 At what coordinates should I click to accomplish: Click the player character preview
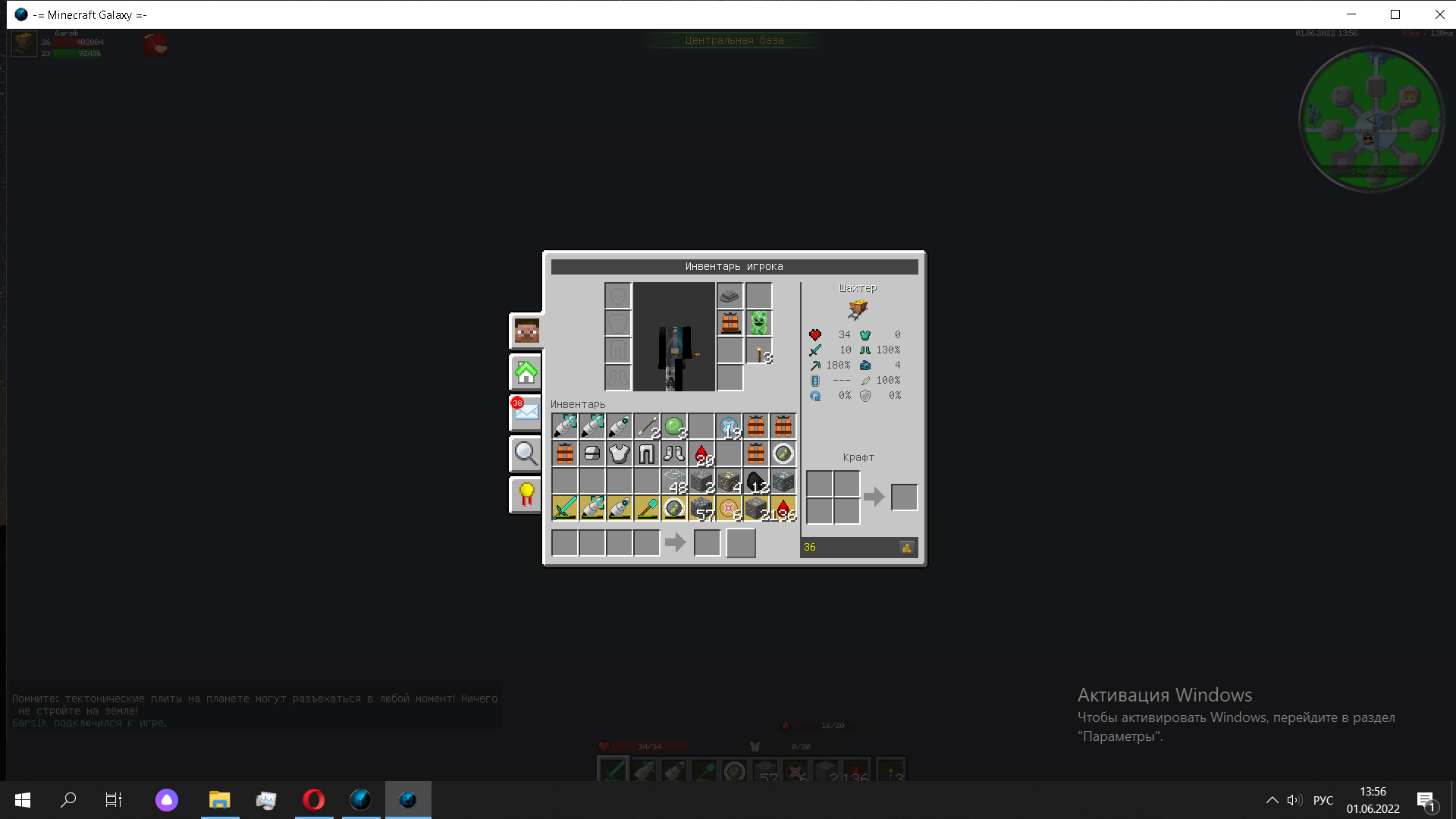click(674, 337)
